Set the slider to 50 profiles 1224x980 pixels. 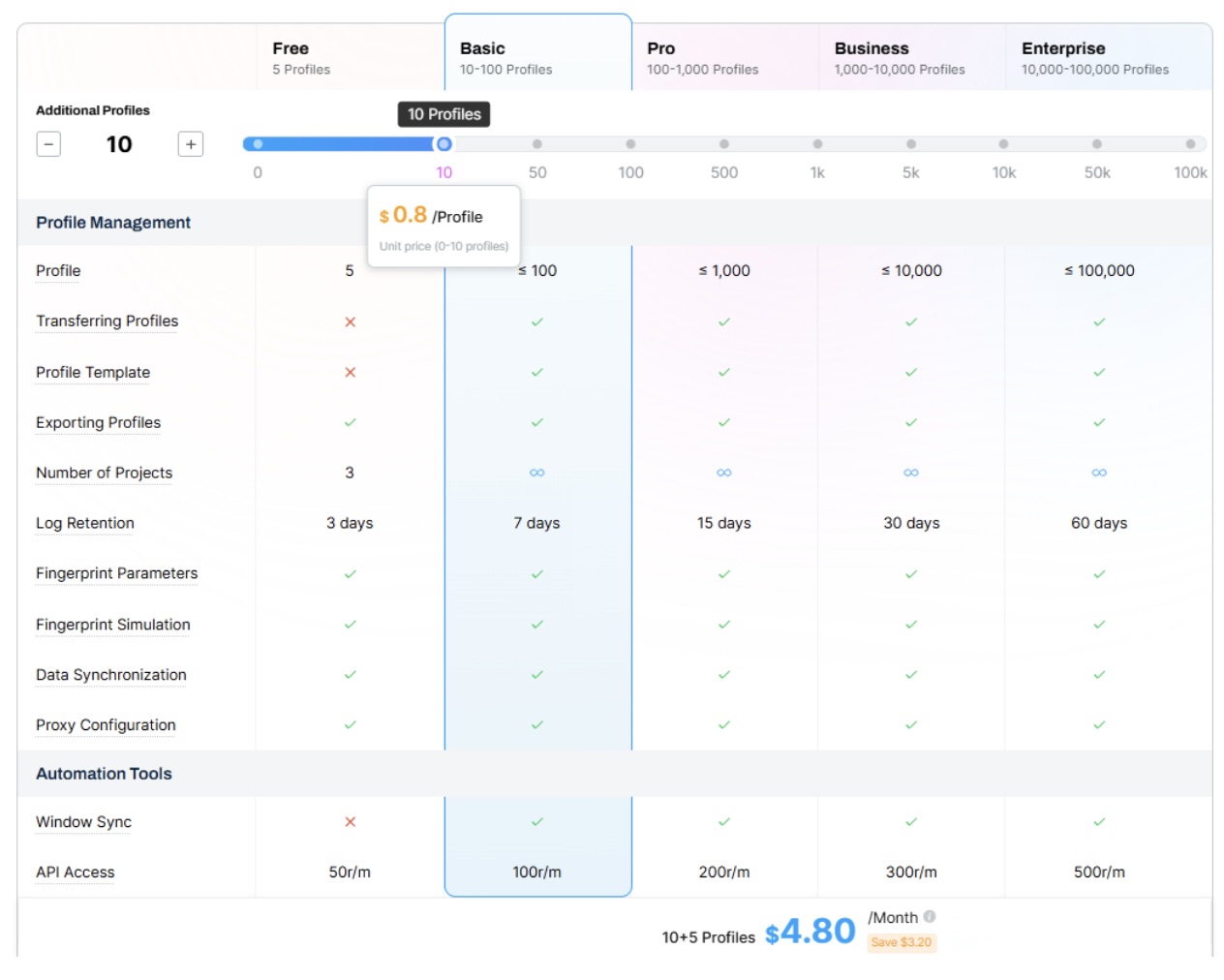coord(537,144)
